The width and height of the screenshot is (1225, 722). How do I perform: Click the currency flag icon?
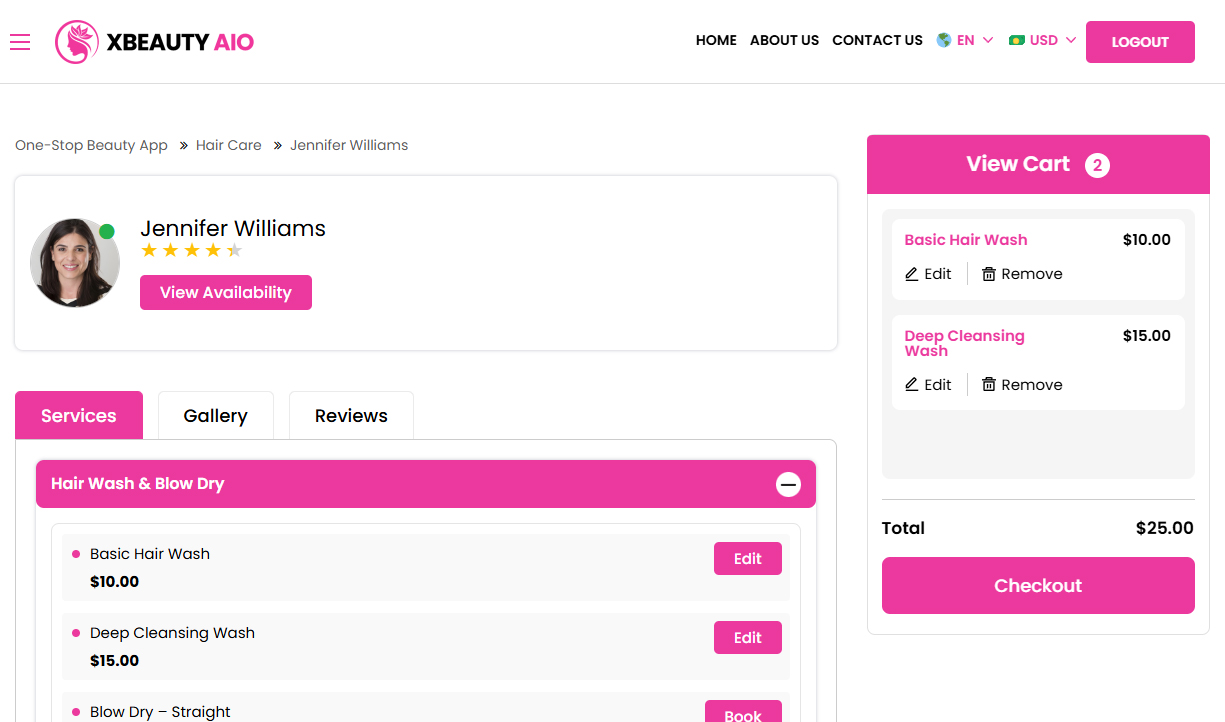tap(1017, 41)
